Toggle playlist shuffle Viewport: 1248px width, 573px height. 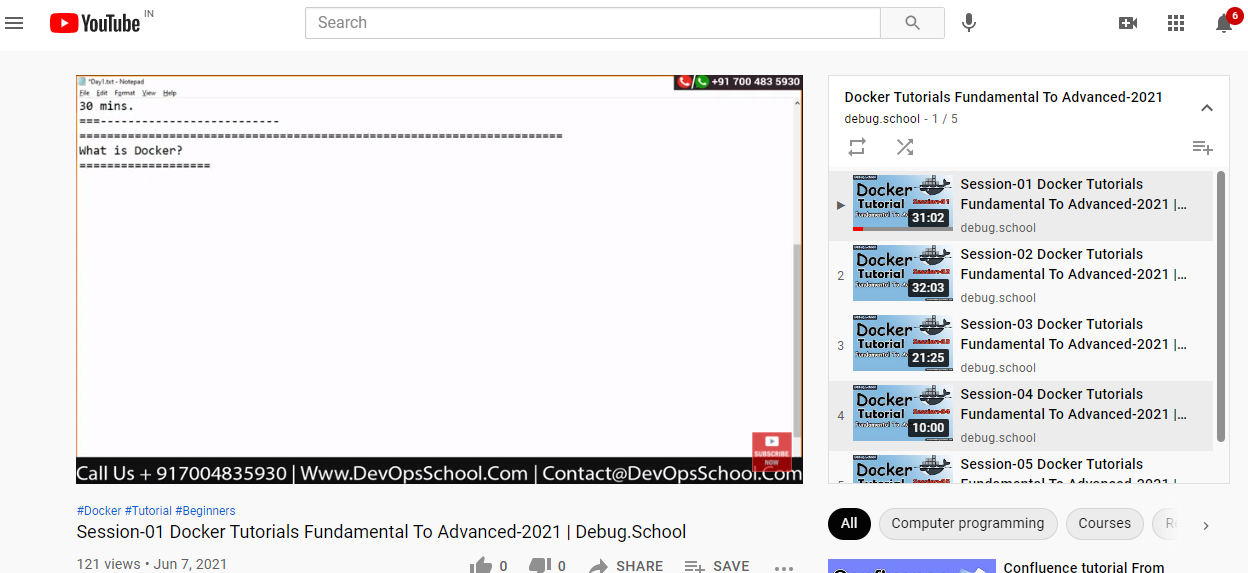click(x=905, y=147)
